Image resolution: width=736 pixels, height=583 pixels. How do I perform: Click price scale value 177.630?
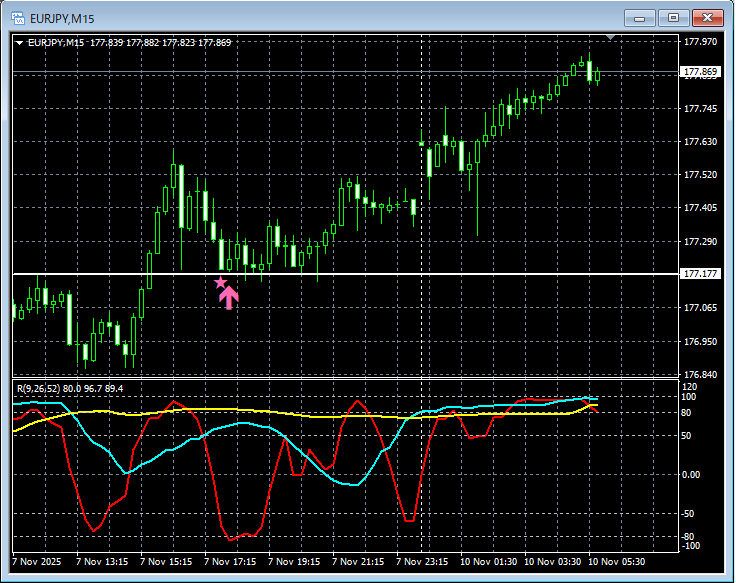coord(700,142)
